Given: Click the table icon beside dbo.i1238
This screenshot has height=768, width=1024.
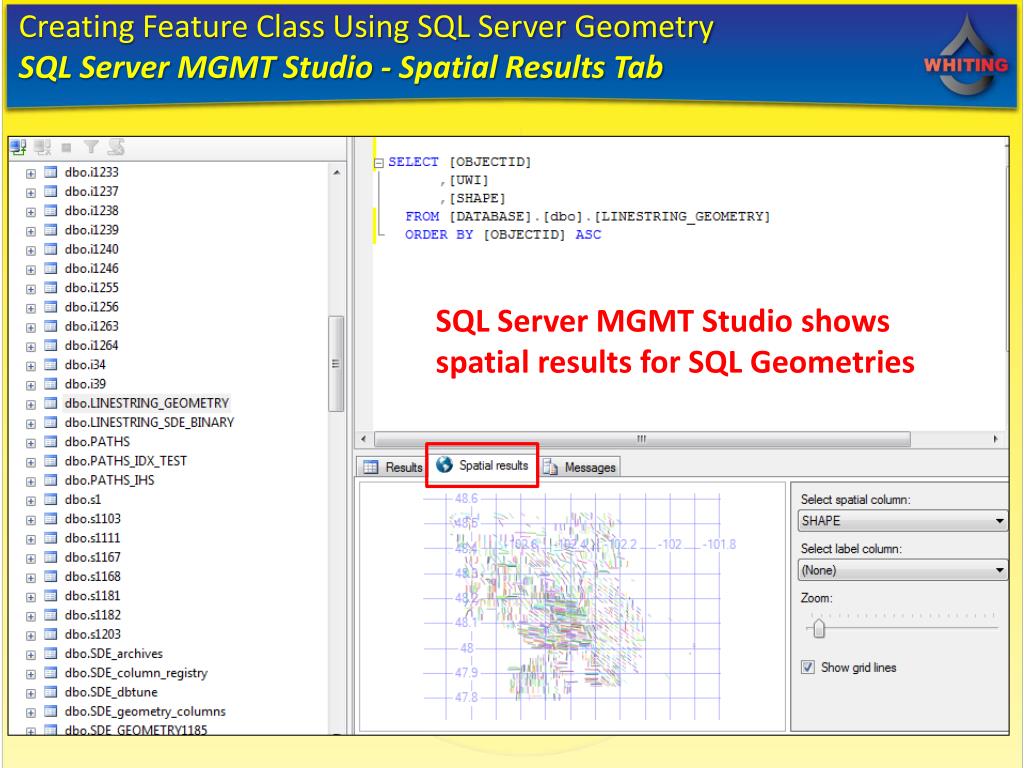Looking at the screenshot, I should click(x=50, y=211).
